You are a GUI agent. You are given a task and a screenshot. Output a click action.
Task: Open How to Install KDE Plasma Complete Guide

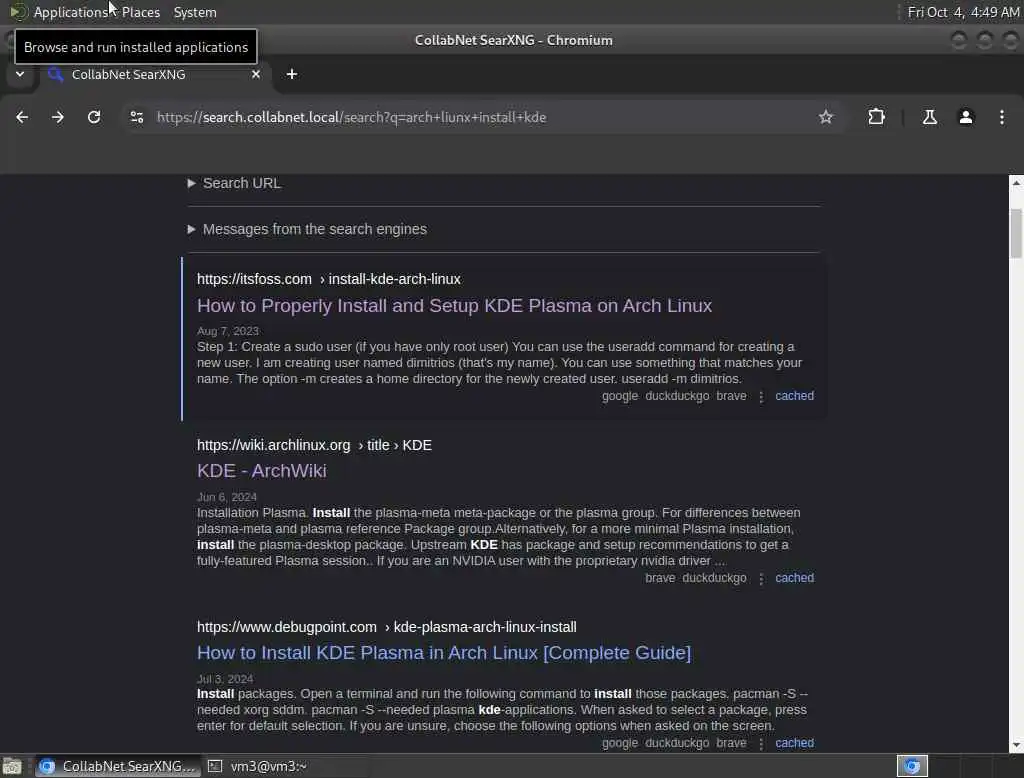[x=444, y=653]
